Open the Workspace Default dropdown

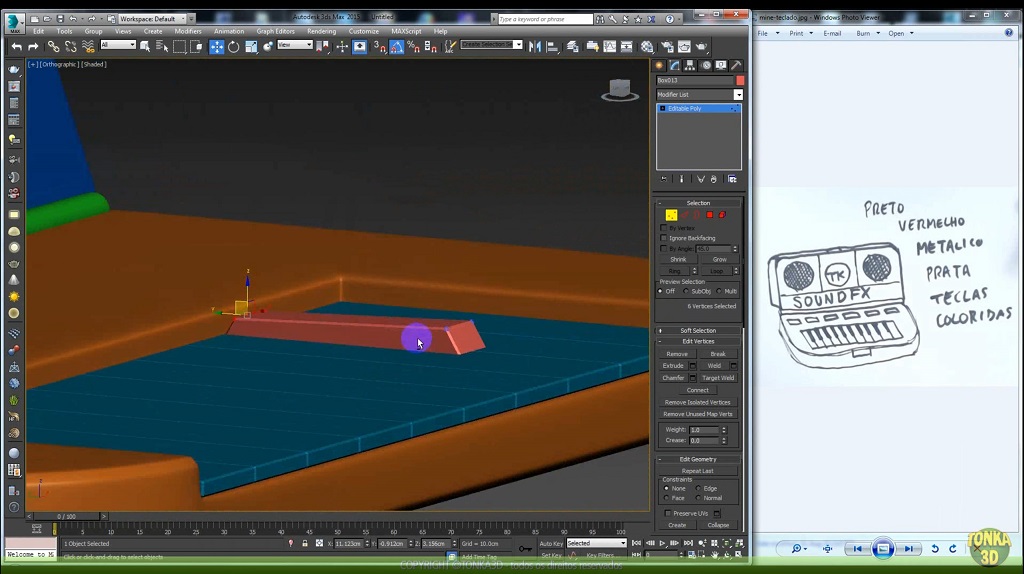(151, 19)
